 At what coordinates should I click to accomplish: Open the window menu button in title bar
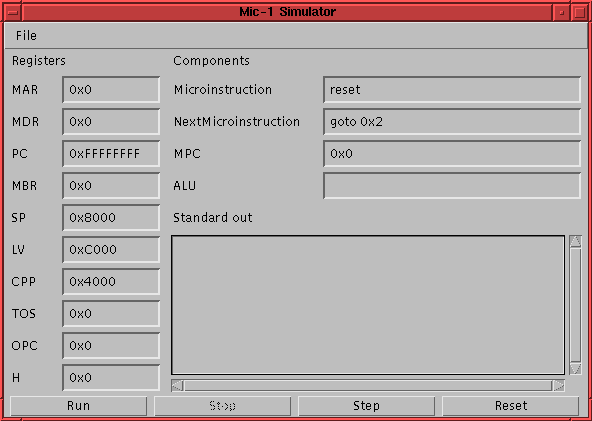13,12
